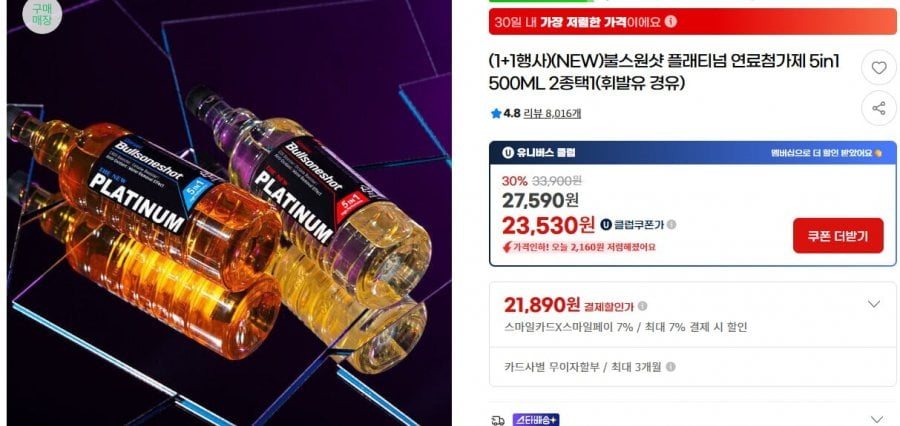The height and width of the screenshot is (426, 900).
Task: Click the delivery truck icon
Action: (x=498, y=420)
